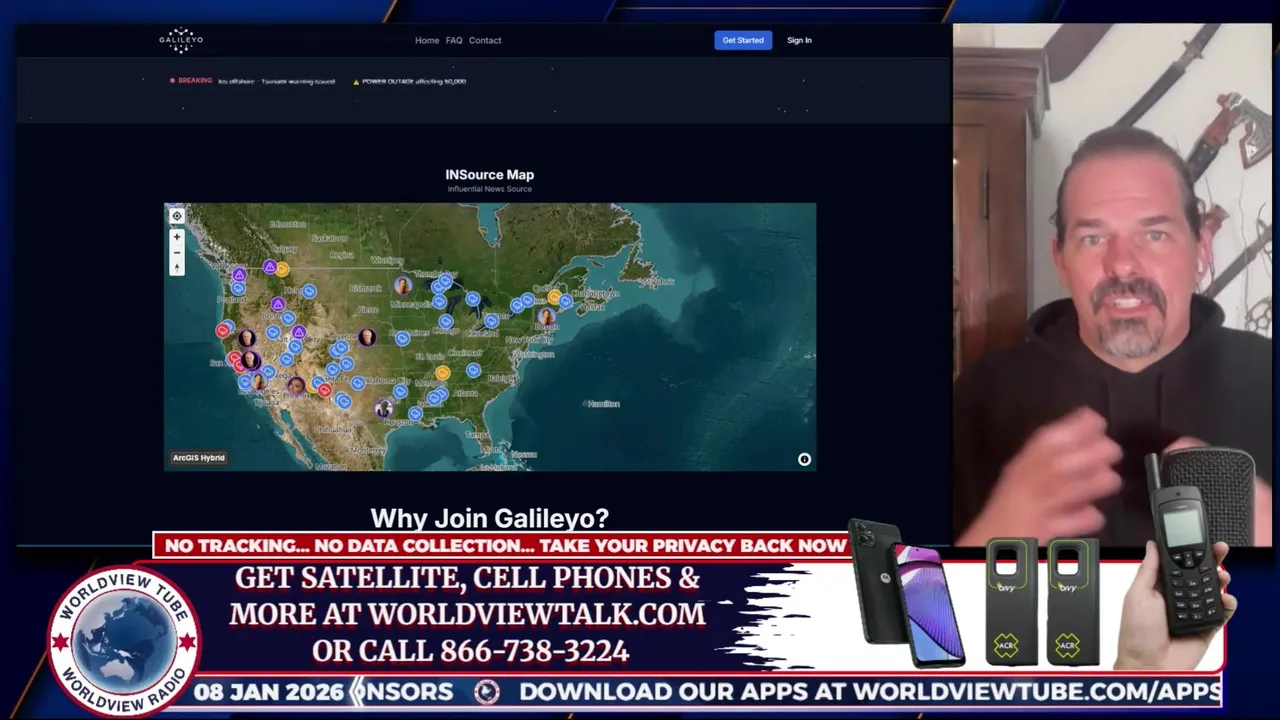Click the blue Get Started button
The height and width of the screenshot is (720, 1280).
(x=743, y=40)
